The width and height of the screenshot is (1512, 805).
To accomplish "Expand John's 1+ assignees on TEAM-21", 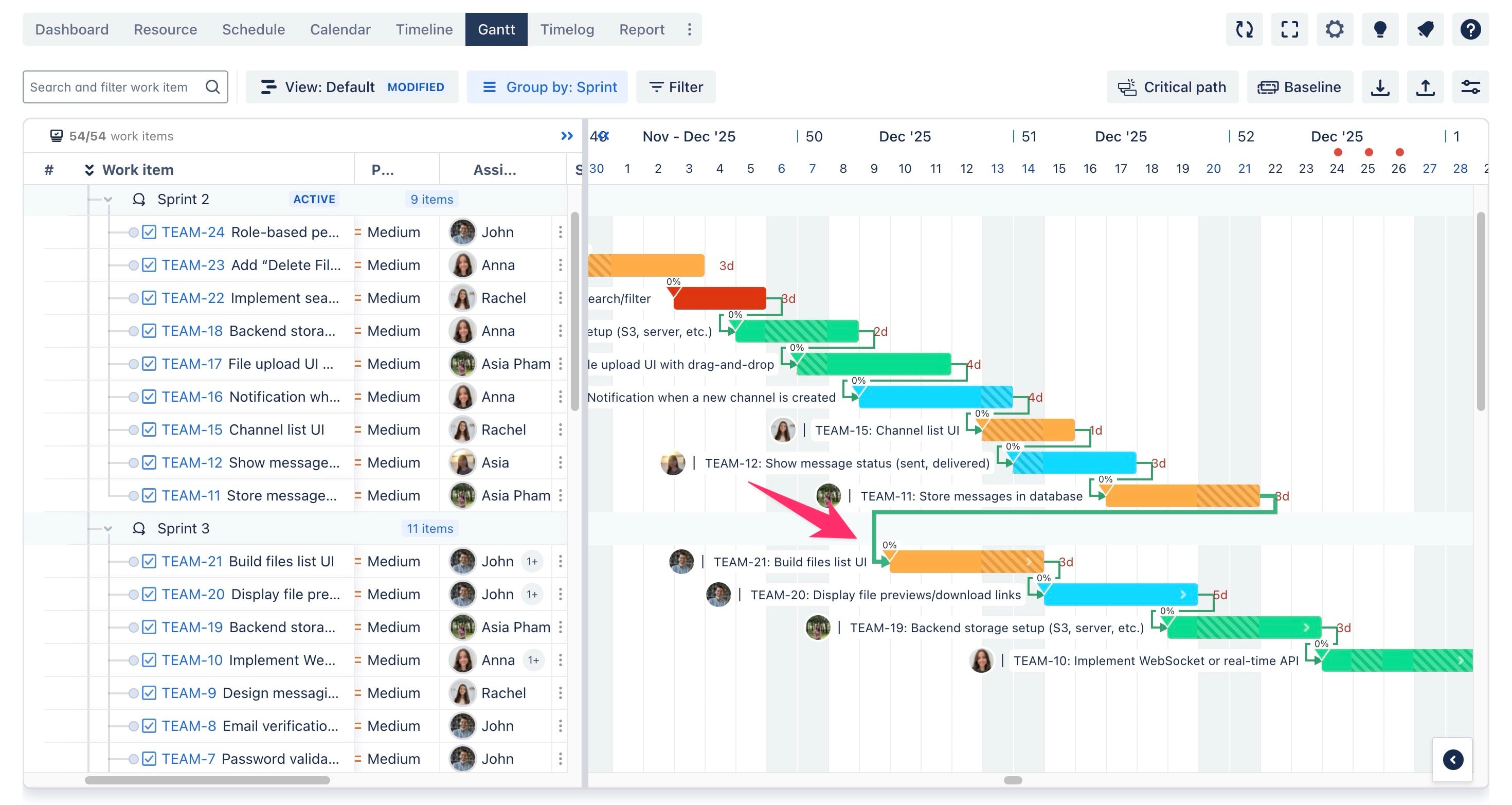I will pyautogui.click(x=532, y=561).
